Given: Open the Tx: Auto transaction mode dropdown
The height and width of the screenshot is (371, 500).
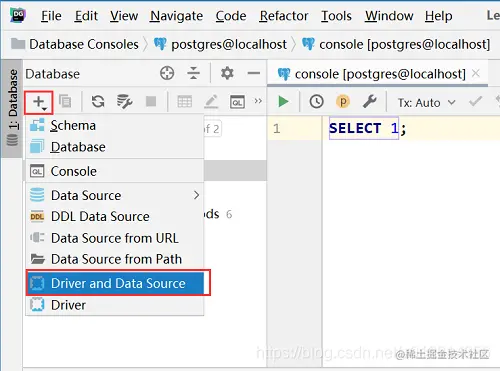Looking at the screenshot, I should 427,103.
